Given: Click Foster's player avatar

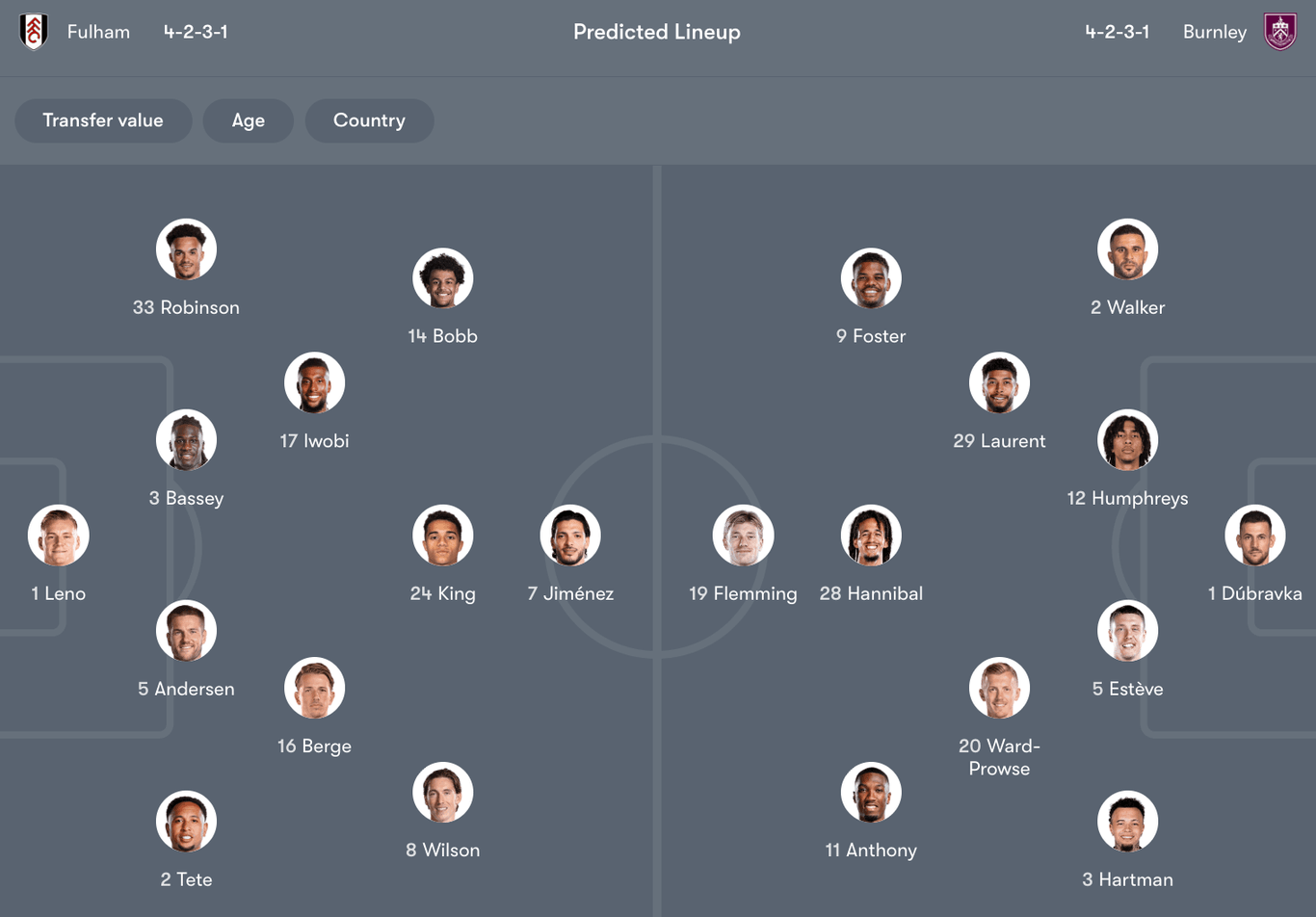Looking at the screenshot, I should [871, 278].
